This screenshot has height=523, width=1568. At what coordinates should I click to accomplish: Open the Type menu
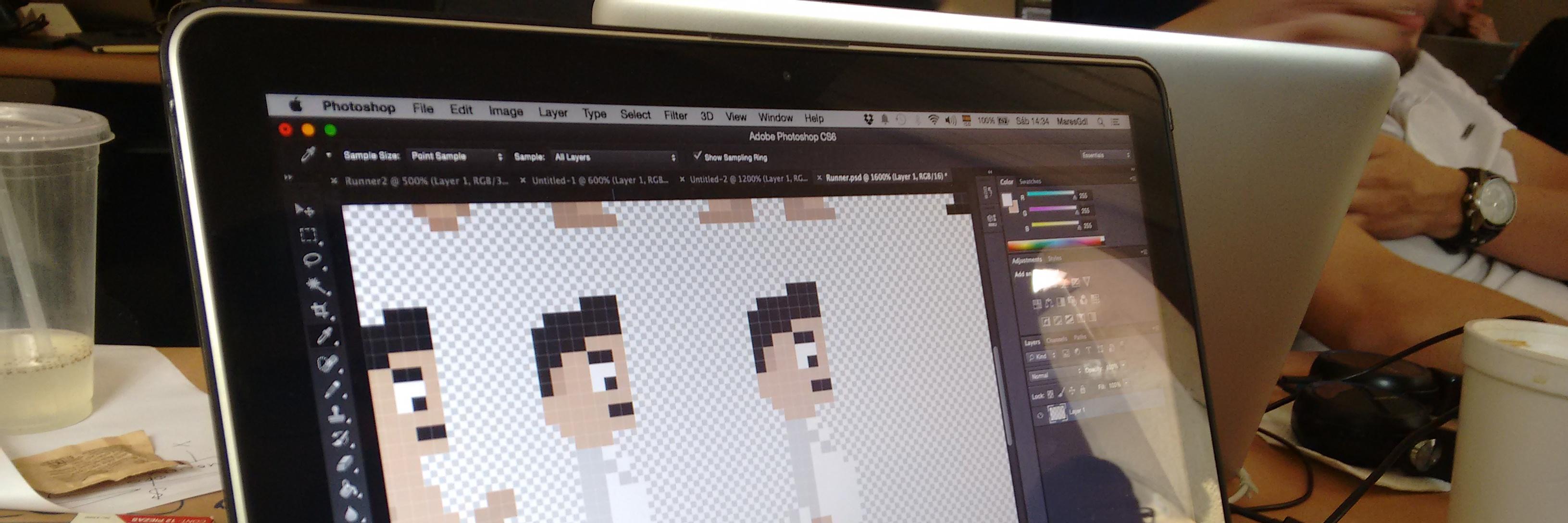tap(594, 113)
